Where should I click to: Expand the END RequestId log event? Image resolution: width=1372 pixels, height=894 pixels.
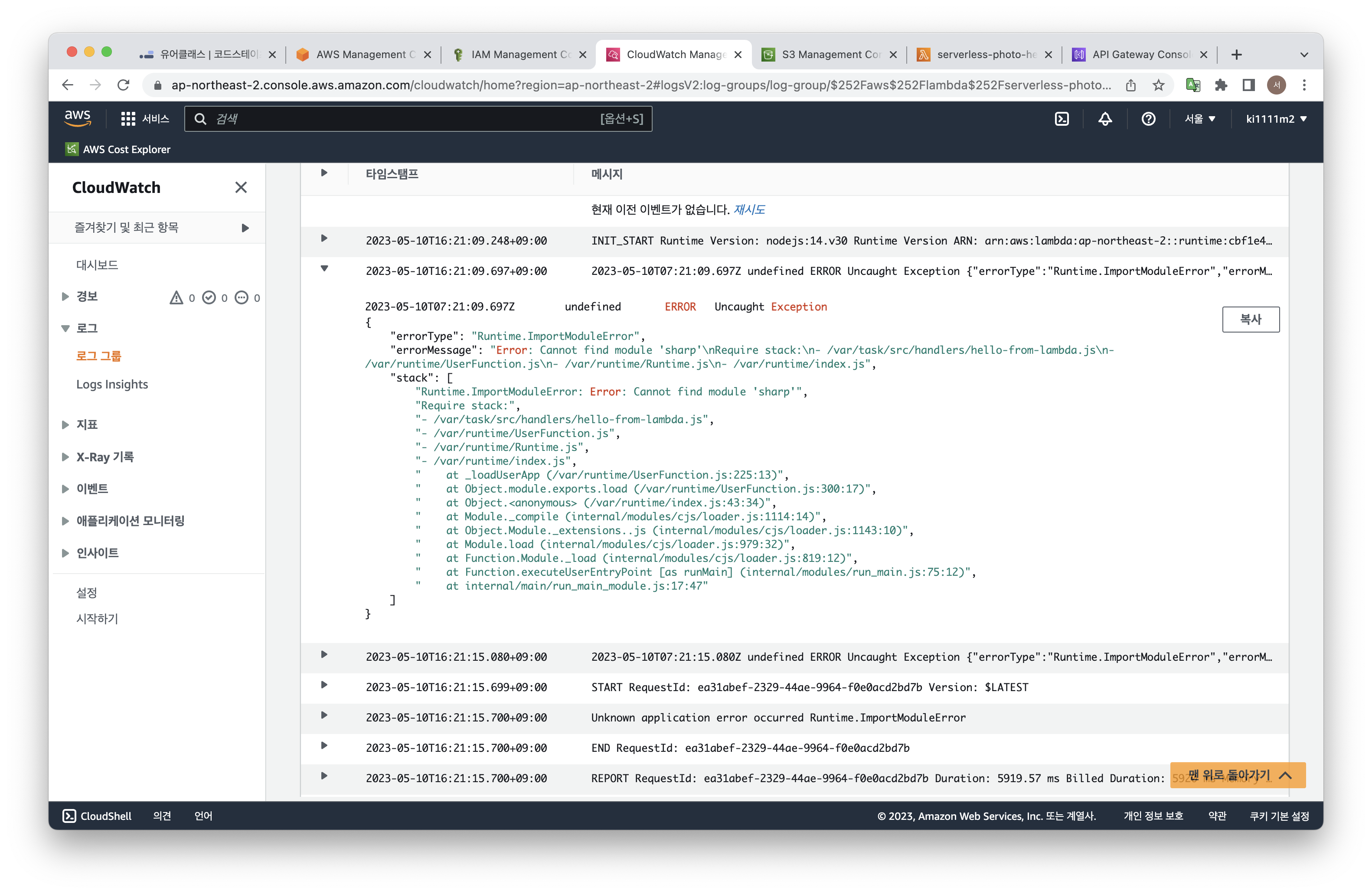coord(324,745)
